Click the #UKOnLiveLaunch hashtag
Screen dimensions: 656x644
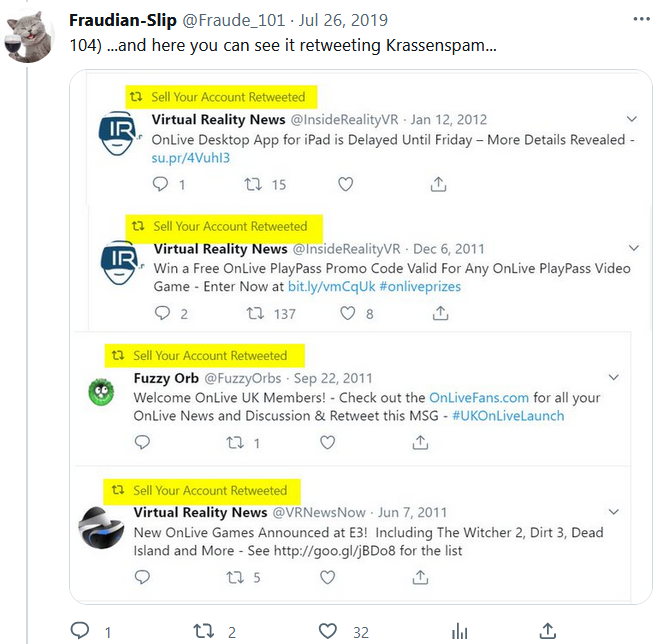[x=508, y=415]
